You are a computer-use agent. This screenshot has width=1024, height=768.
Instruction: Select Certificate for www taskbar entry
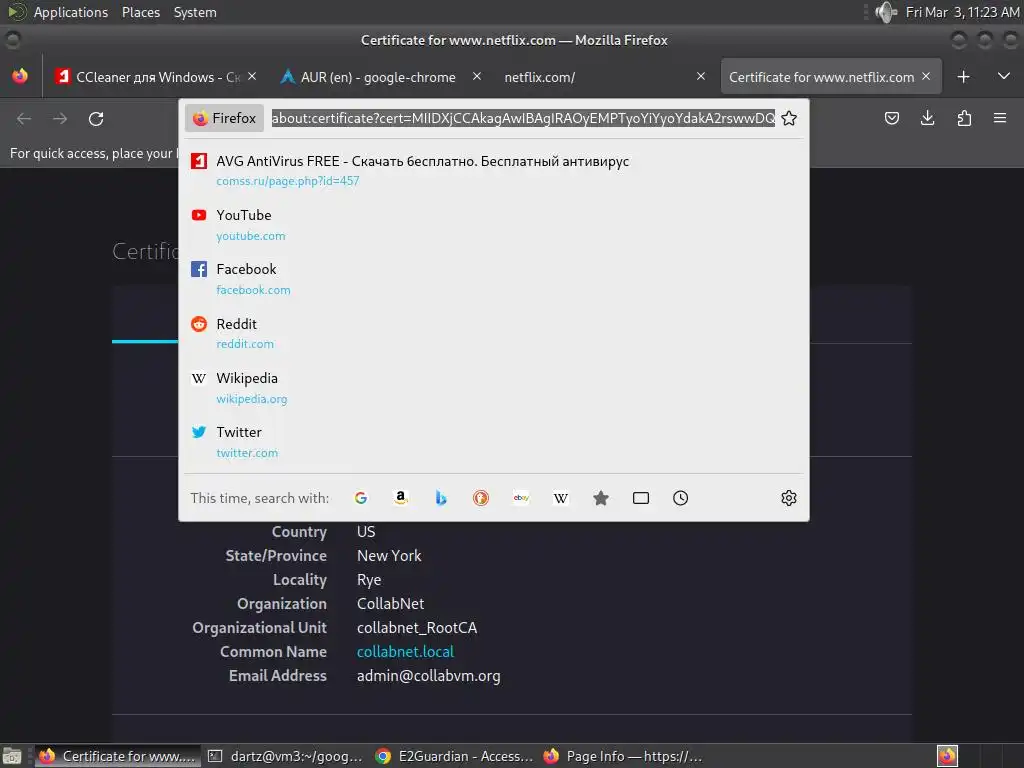coord(118,756)
